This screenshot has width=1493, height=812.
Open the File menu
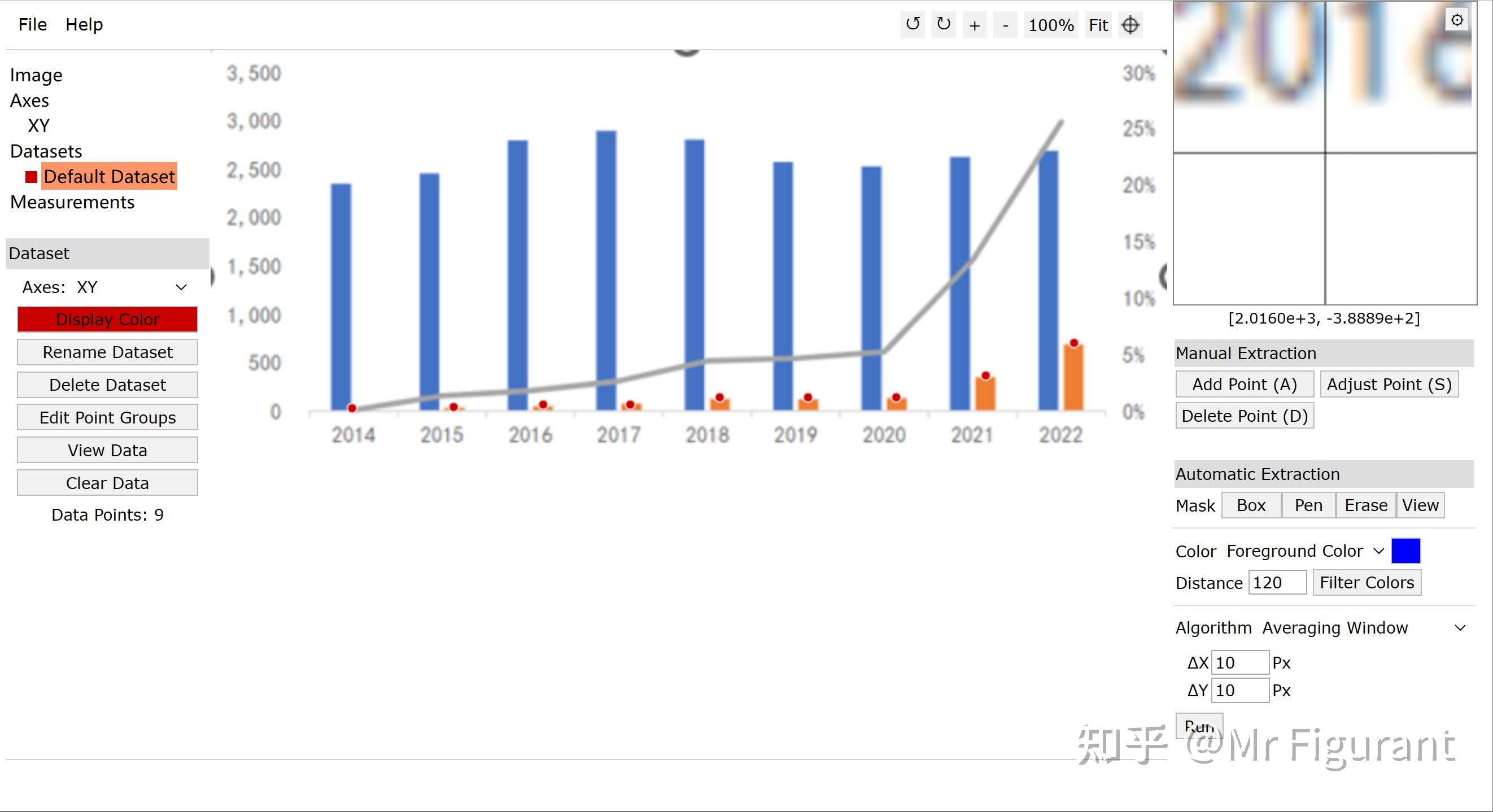click(32, 24)
